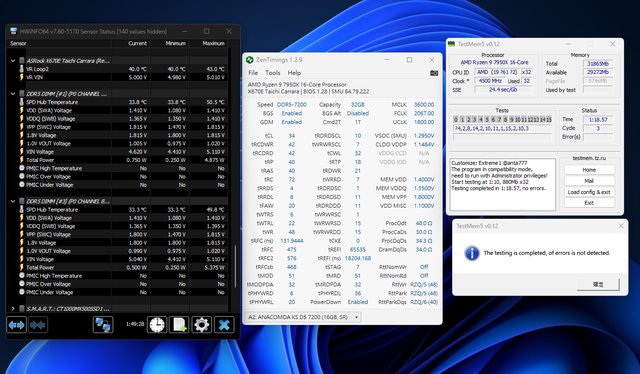
Task: Take ZenTimings screenshot with camera icon
Action: (x=434, y=73)
